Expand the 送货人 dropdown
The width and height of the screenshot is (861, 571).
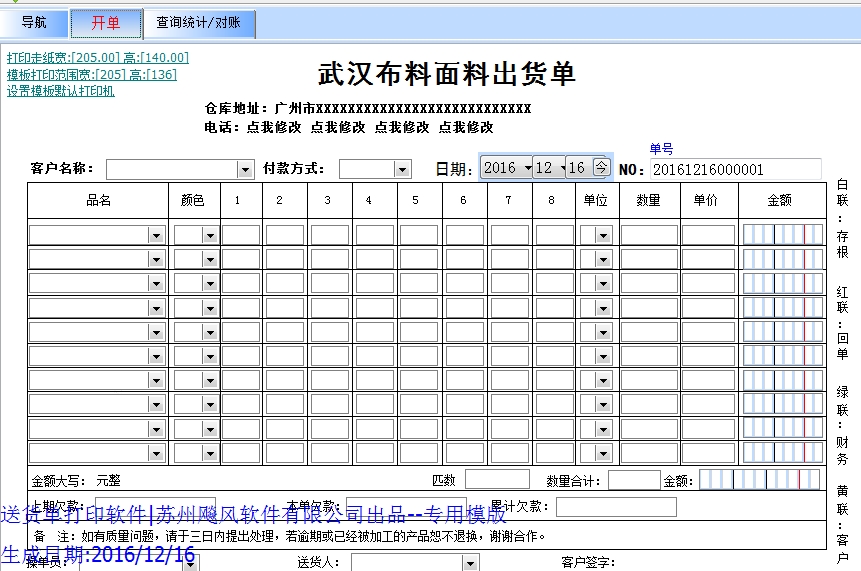469,563
